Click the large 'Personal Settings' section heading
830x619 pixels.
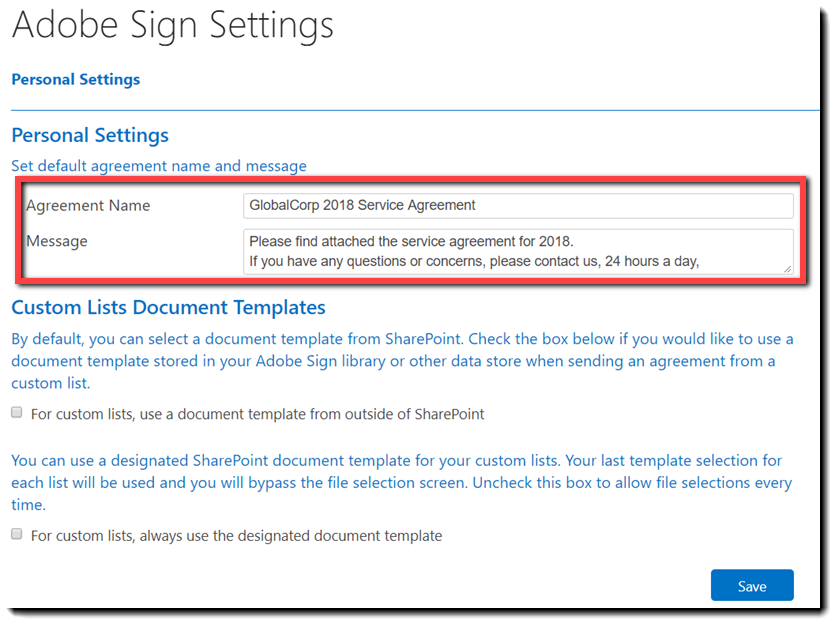point(90,135)
